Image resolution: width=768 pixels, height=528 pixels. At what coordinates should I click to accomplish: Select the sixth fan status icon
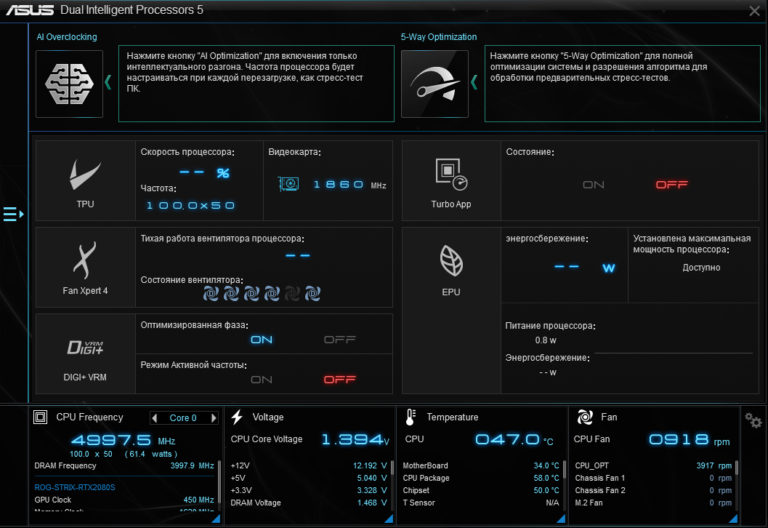pos(312,294)
